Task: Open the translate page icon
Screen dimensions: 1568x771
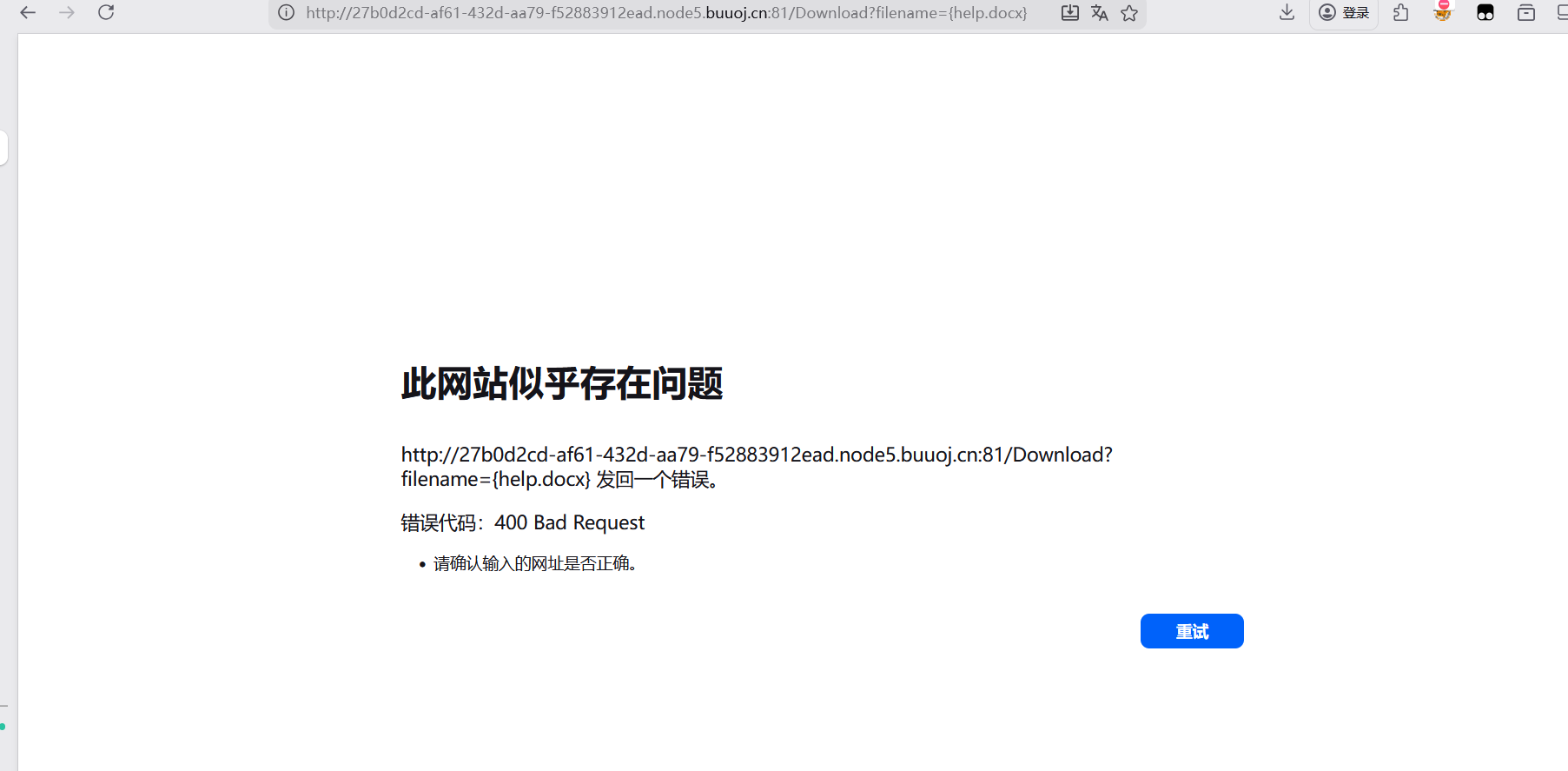Action: [1100, 13]
